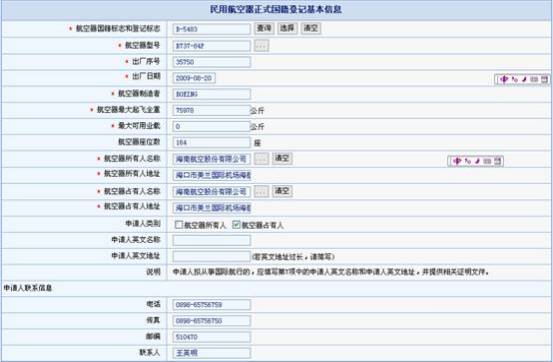Click 清空 button beside 航空器占有人名称
Viewport: 553px width, 362px height.
point(282,191)
